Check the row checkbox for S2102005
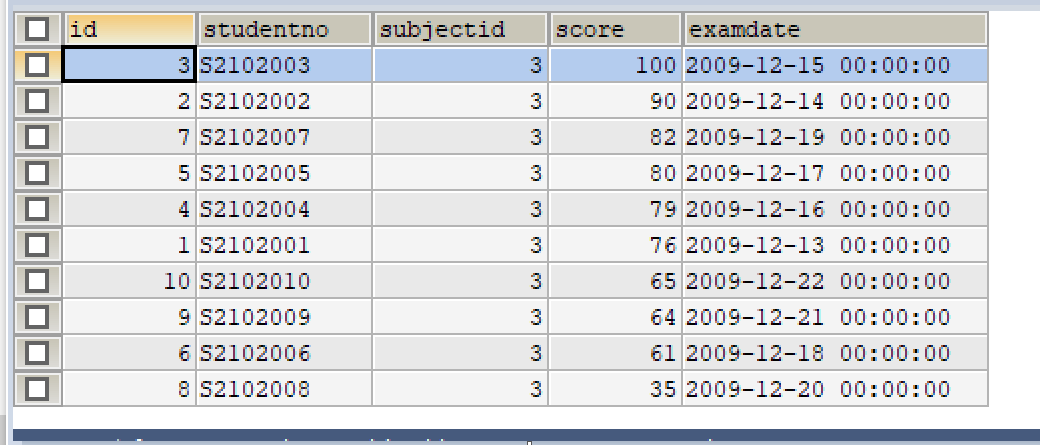Viewport: 1040px width, 445px height. 37,173
